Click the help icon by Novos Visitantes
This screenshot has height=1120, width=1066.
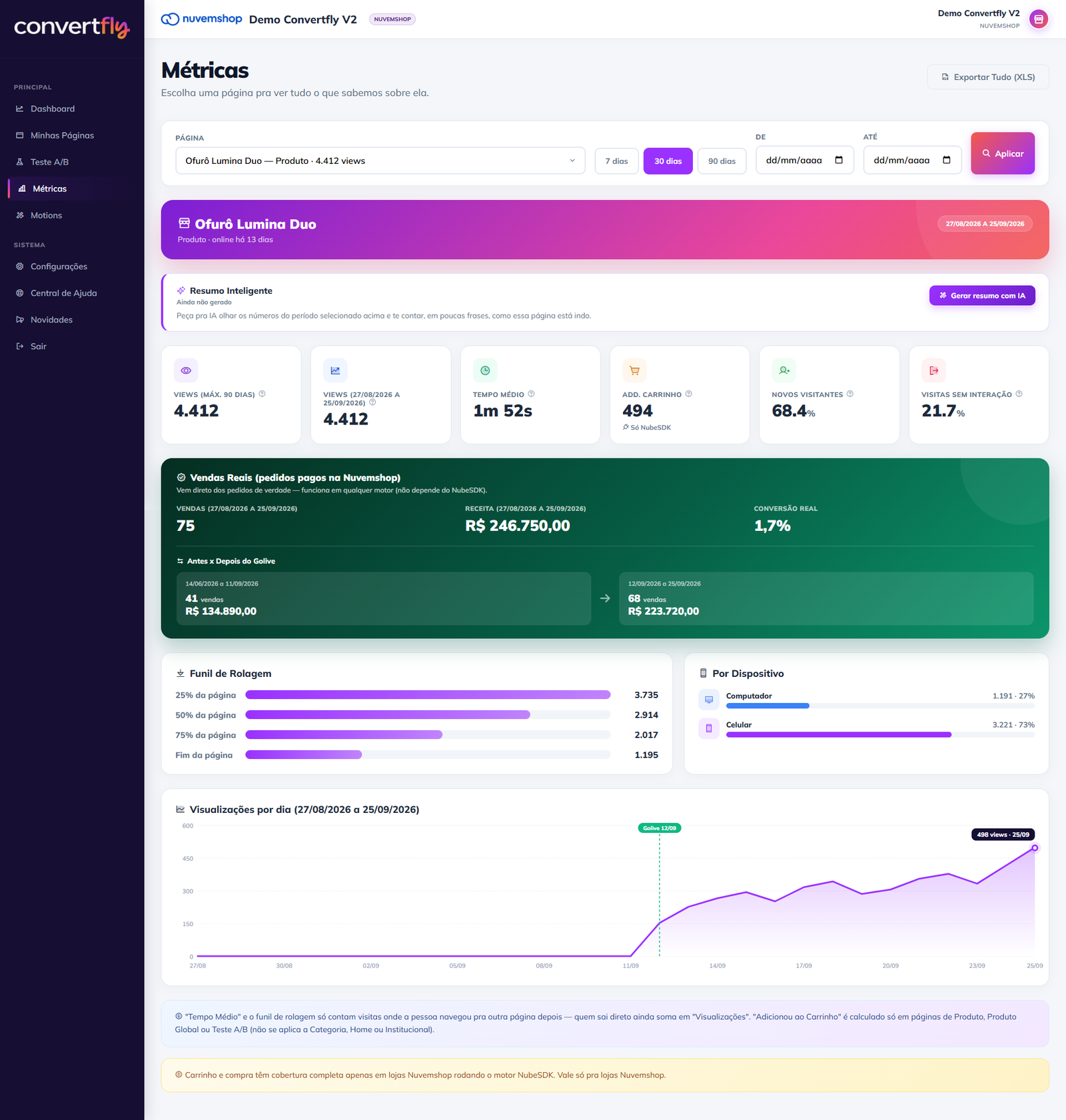pyautogui.click(x=850, y=394)
